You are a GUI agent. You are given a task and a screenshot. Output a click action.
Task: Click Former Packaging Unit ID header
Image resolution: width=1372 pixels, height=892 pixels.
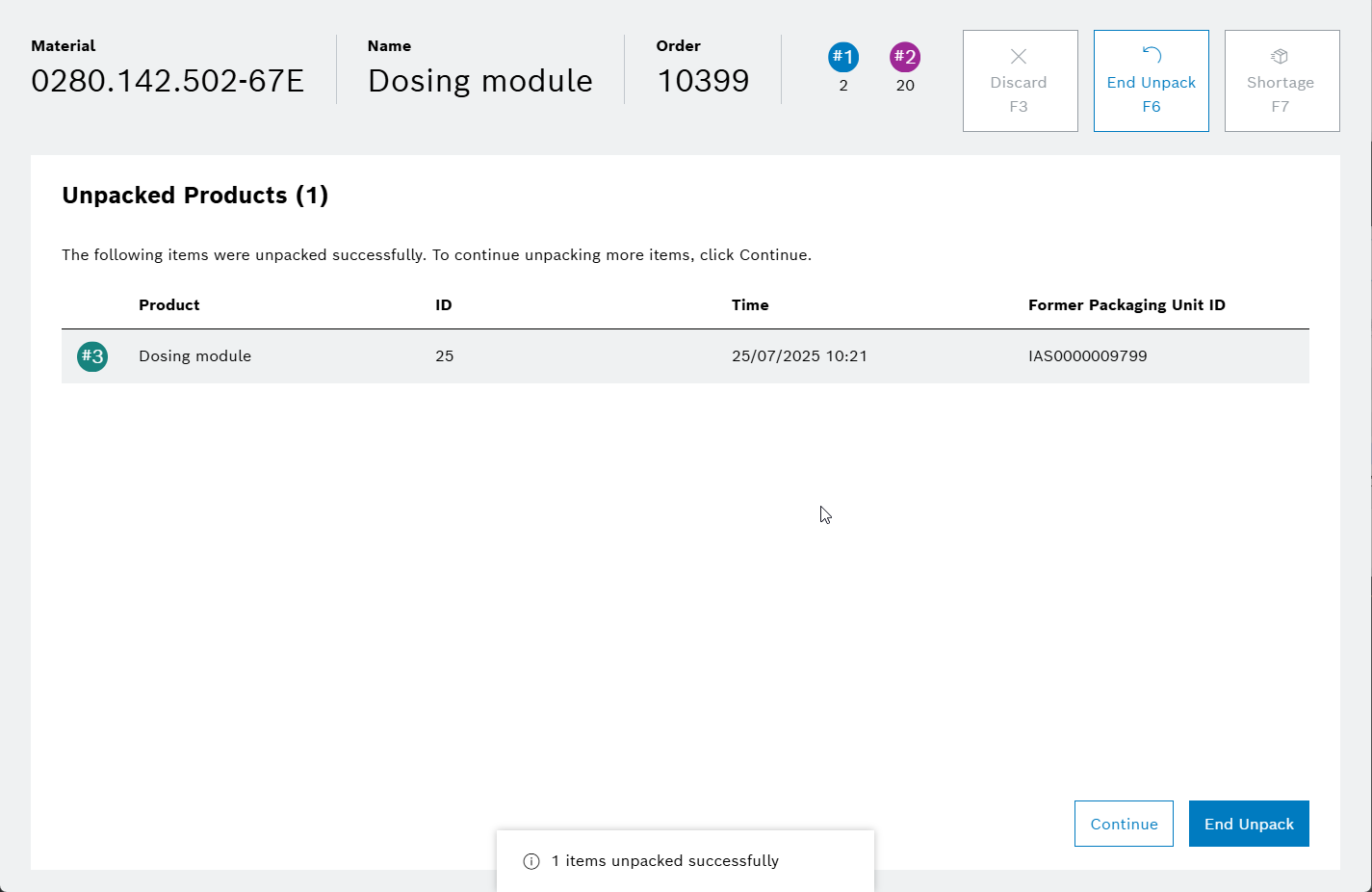pyautogui.click(x=1126, y=305)
